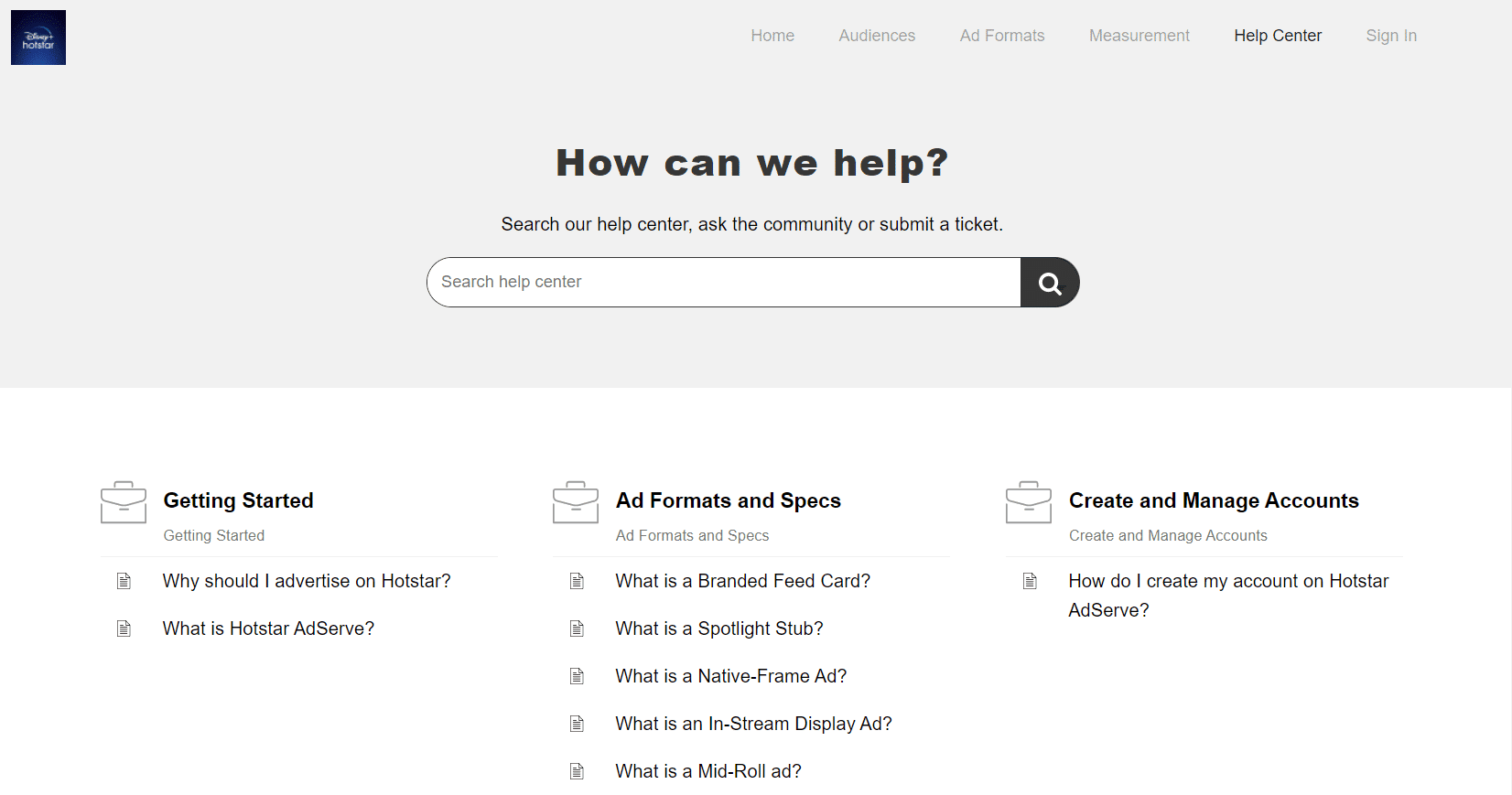Navigate to the Measurement page

tap(1139, 36)
